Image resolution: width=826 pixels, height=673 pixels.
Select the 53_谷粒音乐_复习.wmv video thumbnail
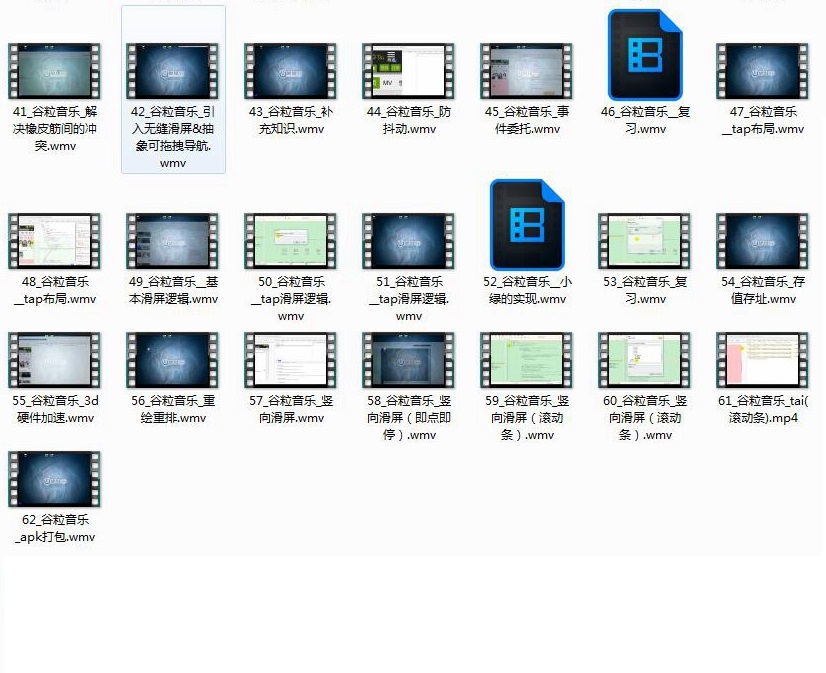pos(644,242)
